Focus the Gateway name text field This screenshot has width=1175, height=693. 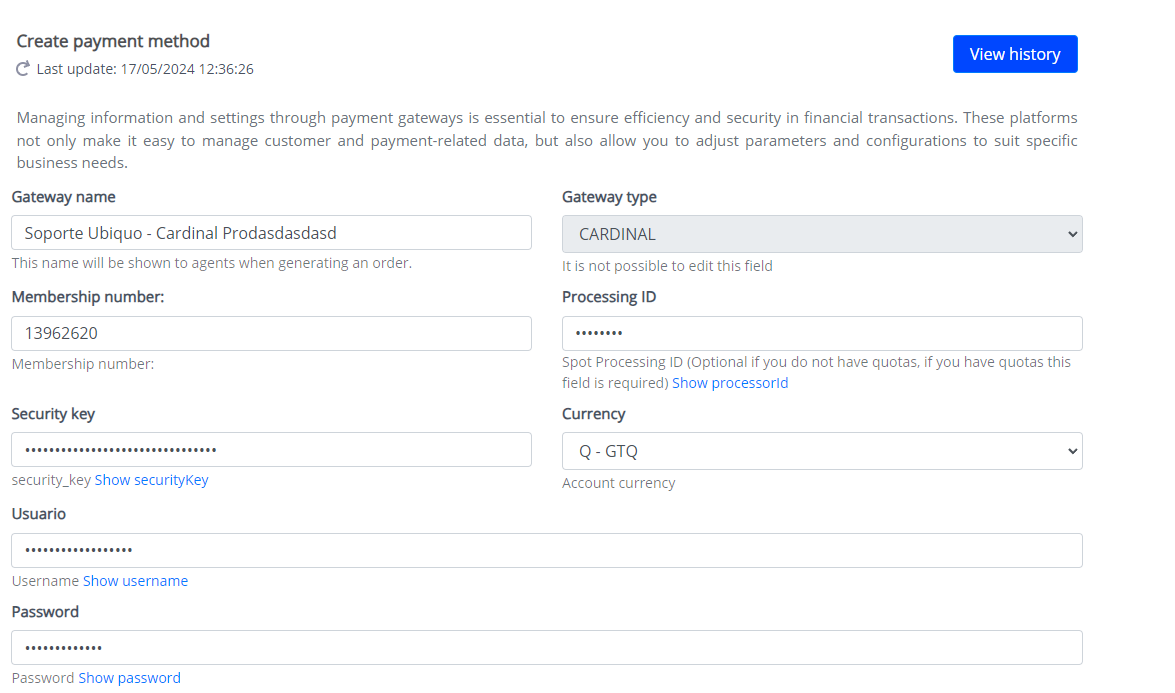[x=271, y=233]
